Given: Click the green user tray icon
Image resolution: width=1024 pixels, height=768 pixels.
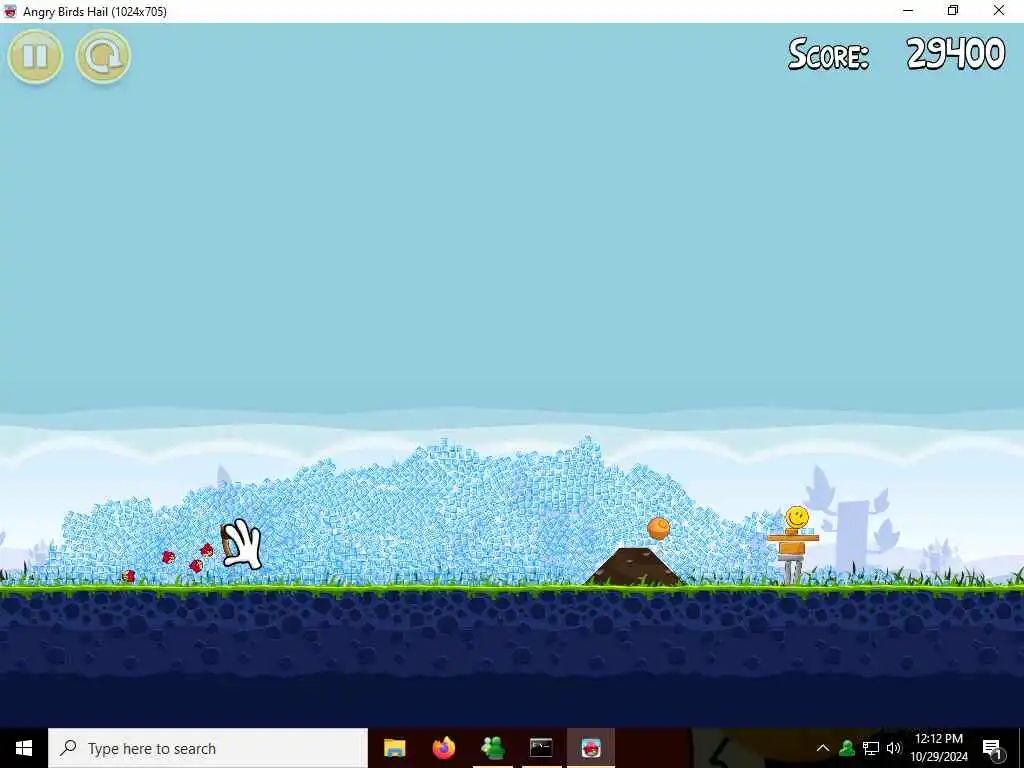Looking at the screenshot, I should pos(847,748).
